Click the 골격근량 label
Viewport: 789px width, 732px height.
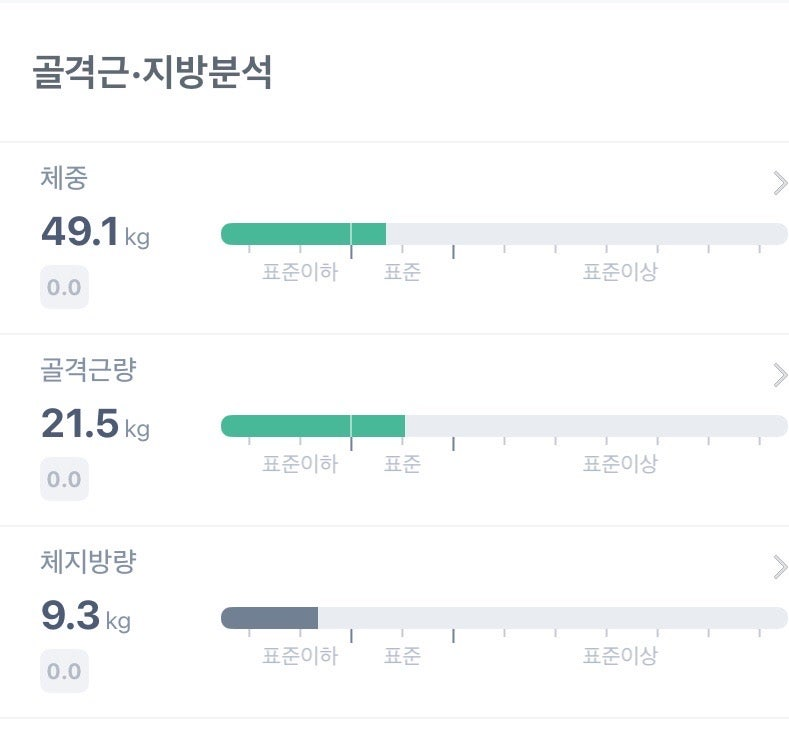coord(88,370)
